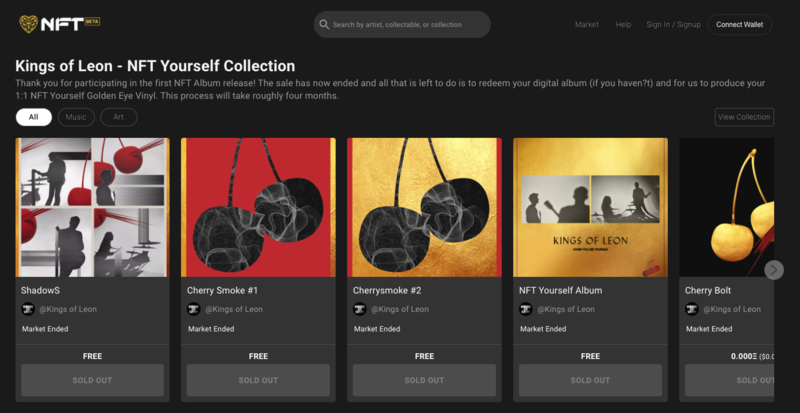This screenshot has height=413, width=800.
Task: Open the Help nav item
Action: click(623, 24)
